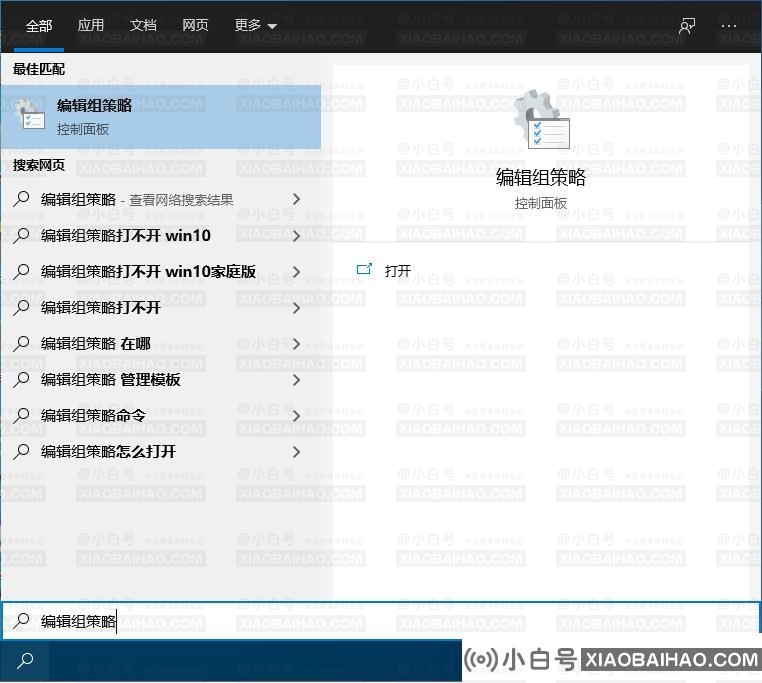Click the open icon beside 打开
Viewport: 762px width, 683px height.
(x=364, y=269)
